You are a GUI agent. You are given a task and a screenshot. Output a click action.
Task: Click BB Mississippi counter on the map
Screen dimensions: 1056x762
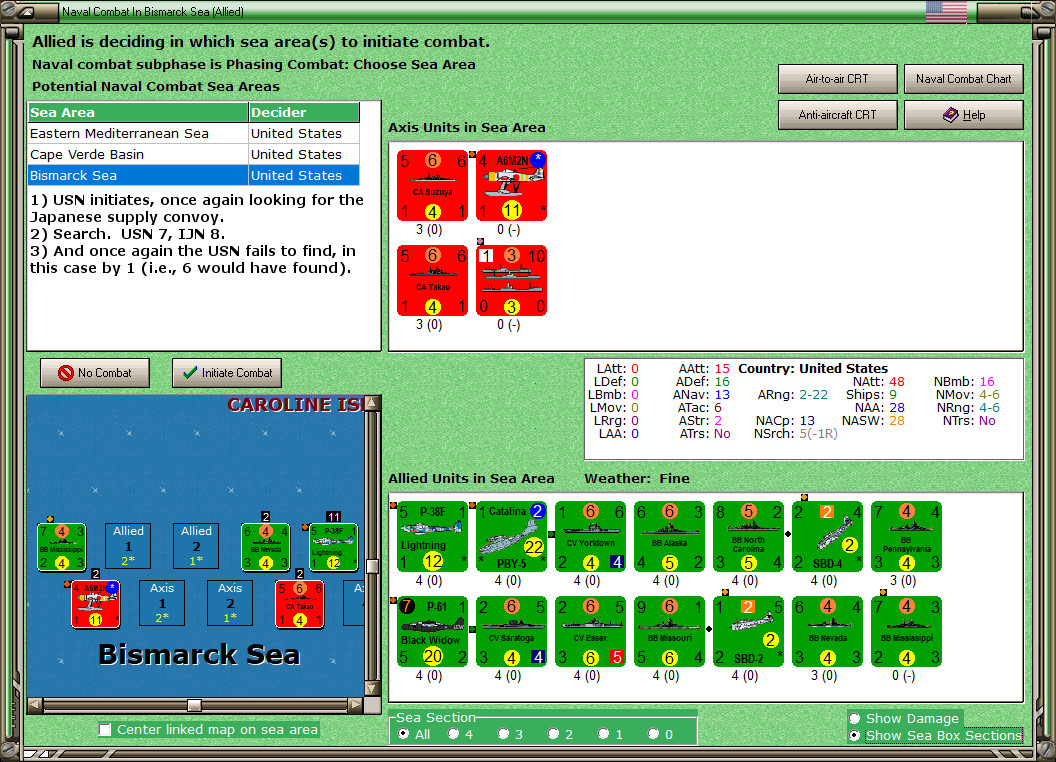click(61, 547)
